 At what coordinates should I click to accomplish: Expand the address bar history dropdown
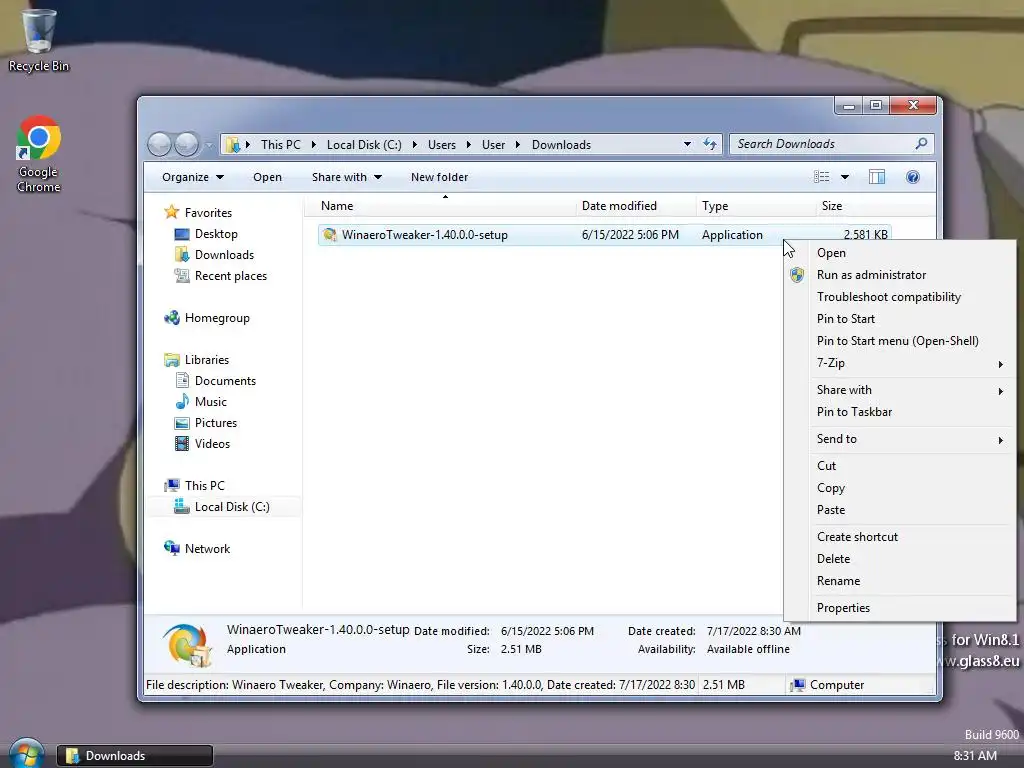click(687, 144)
